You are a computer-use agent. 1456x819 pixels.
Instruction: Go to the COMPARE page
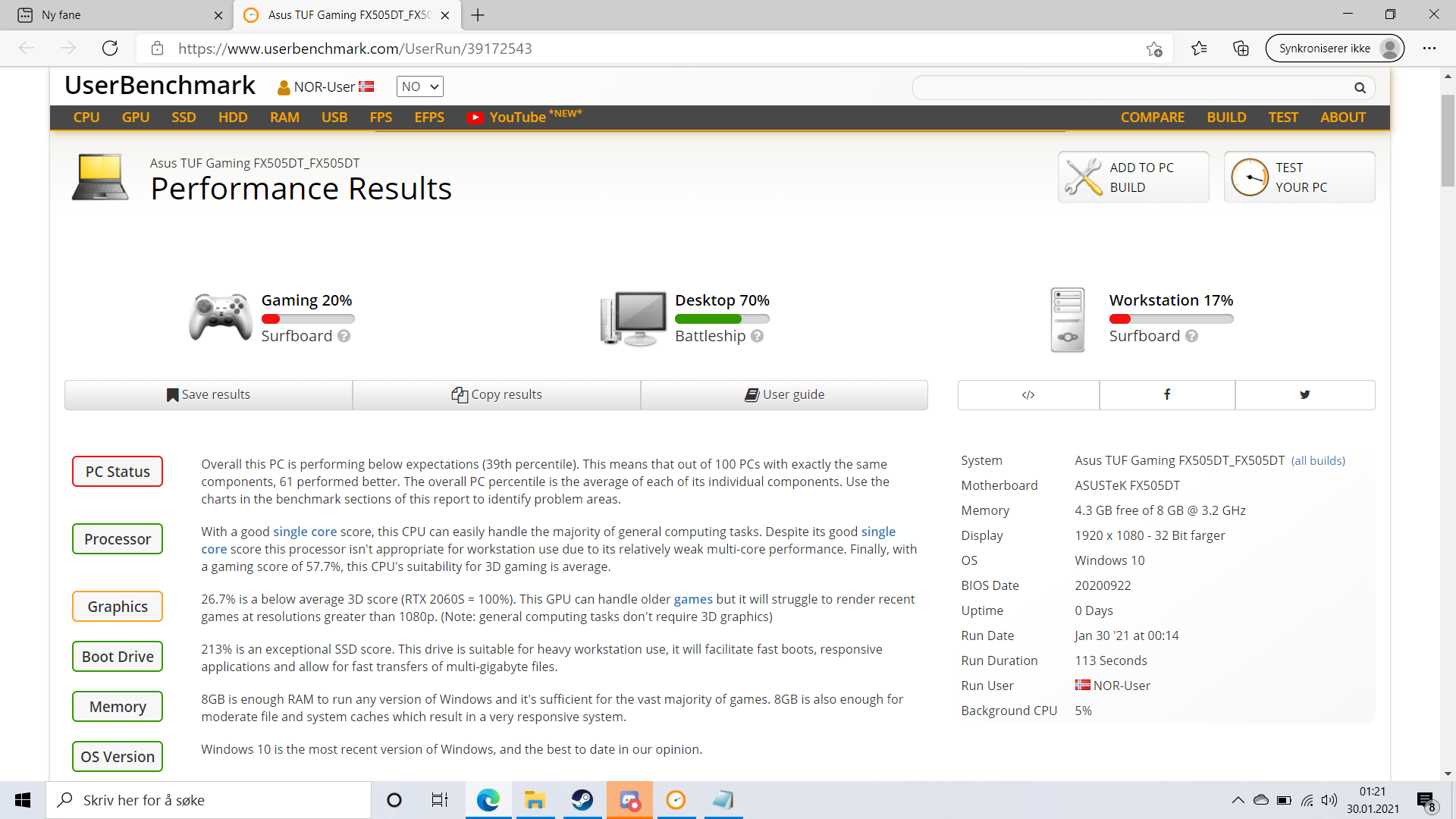tap(1153, 118)
